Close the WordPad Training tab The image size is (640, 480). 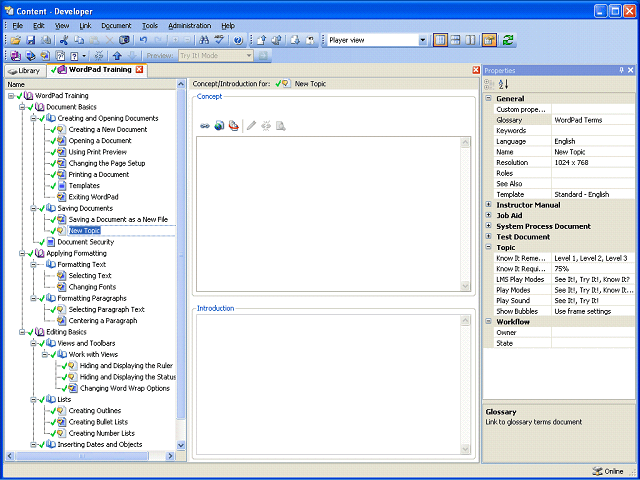[140, 69]
